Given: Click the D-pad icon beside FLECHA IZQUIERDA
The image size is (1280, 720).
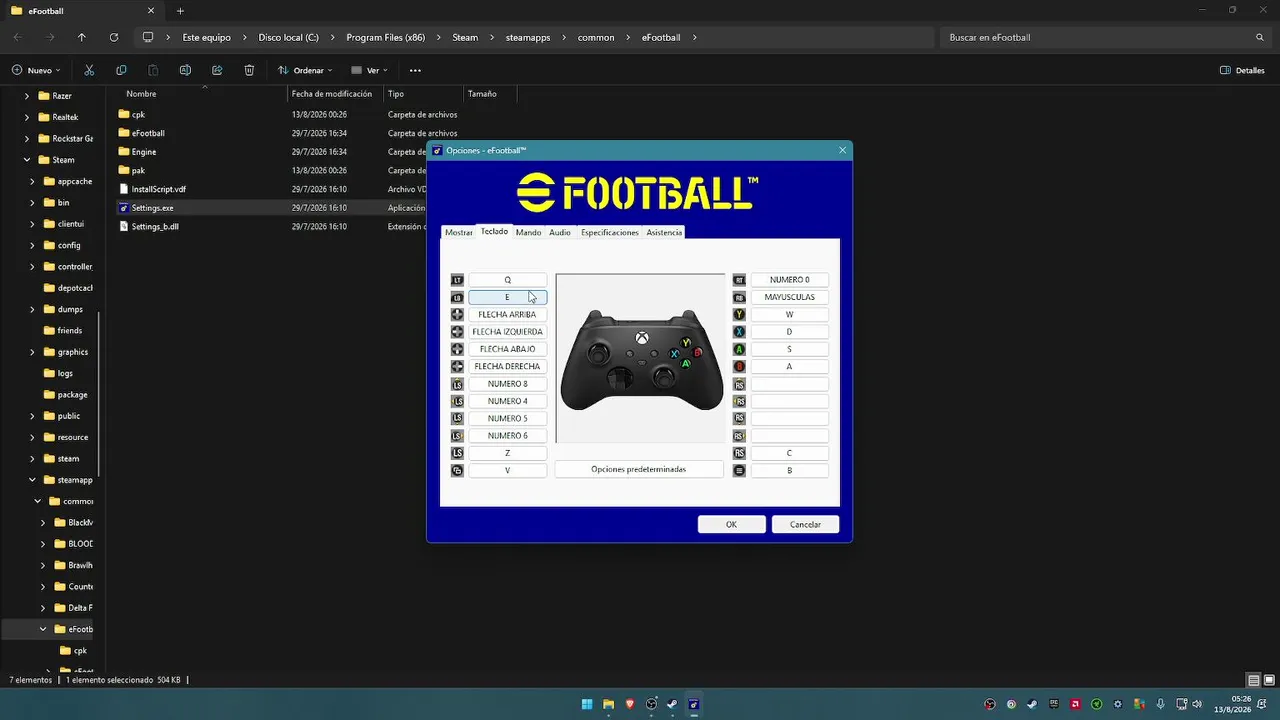Looking at the screenshot, I should [x=457, y=332].
